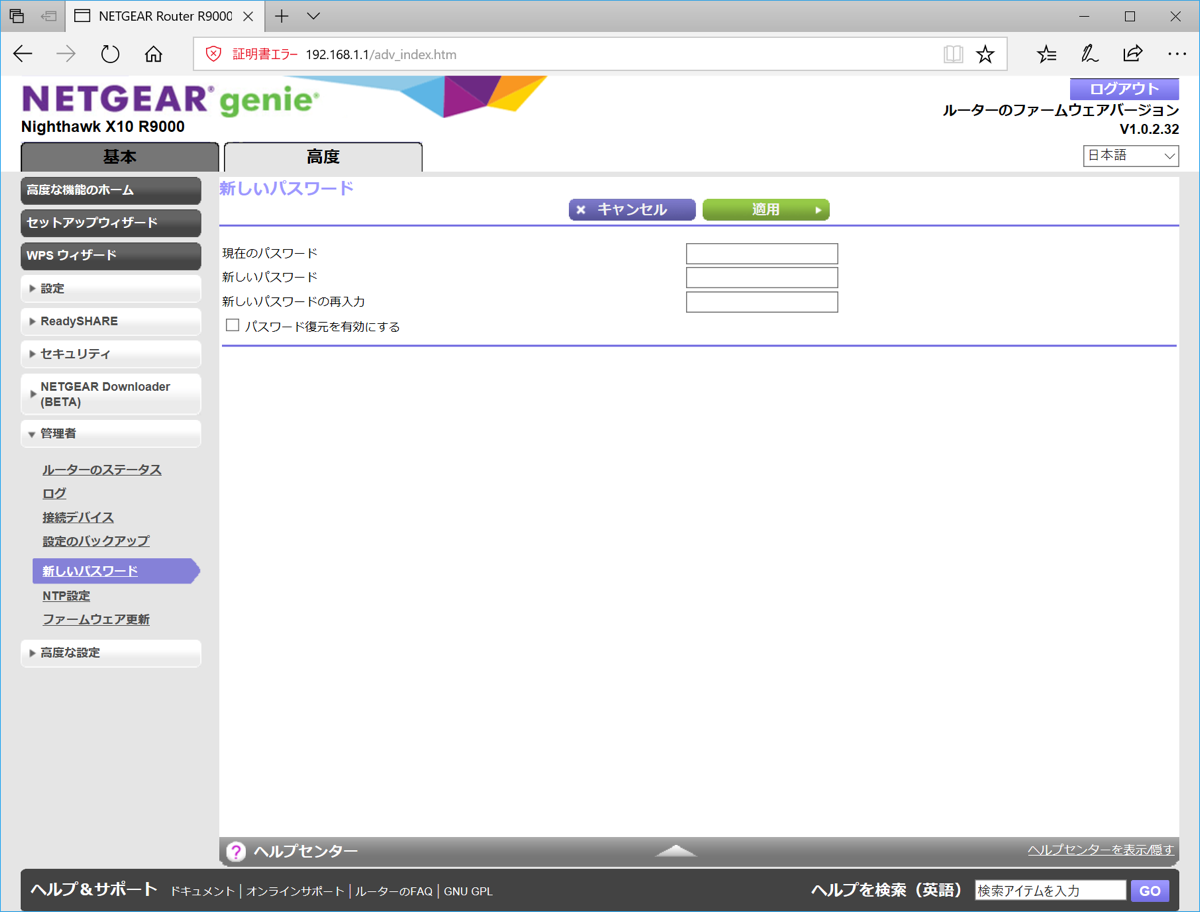Expand the ReadySHARE sidebar section
Image resolution: width=1200 pixels, height=912 pixels.
point(110,321)
